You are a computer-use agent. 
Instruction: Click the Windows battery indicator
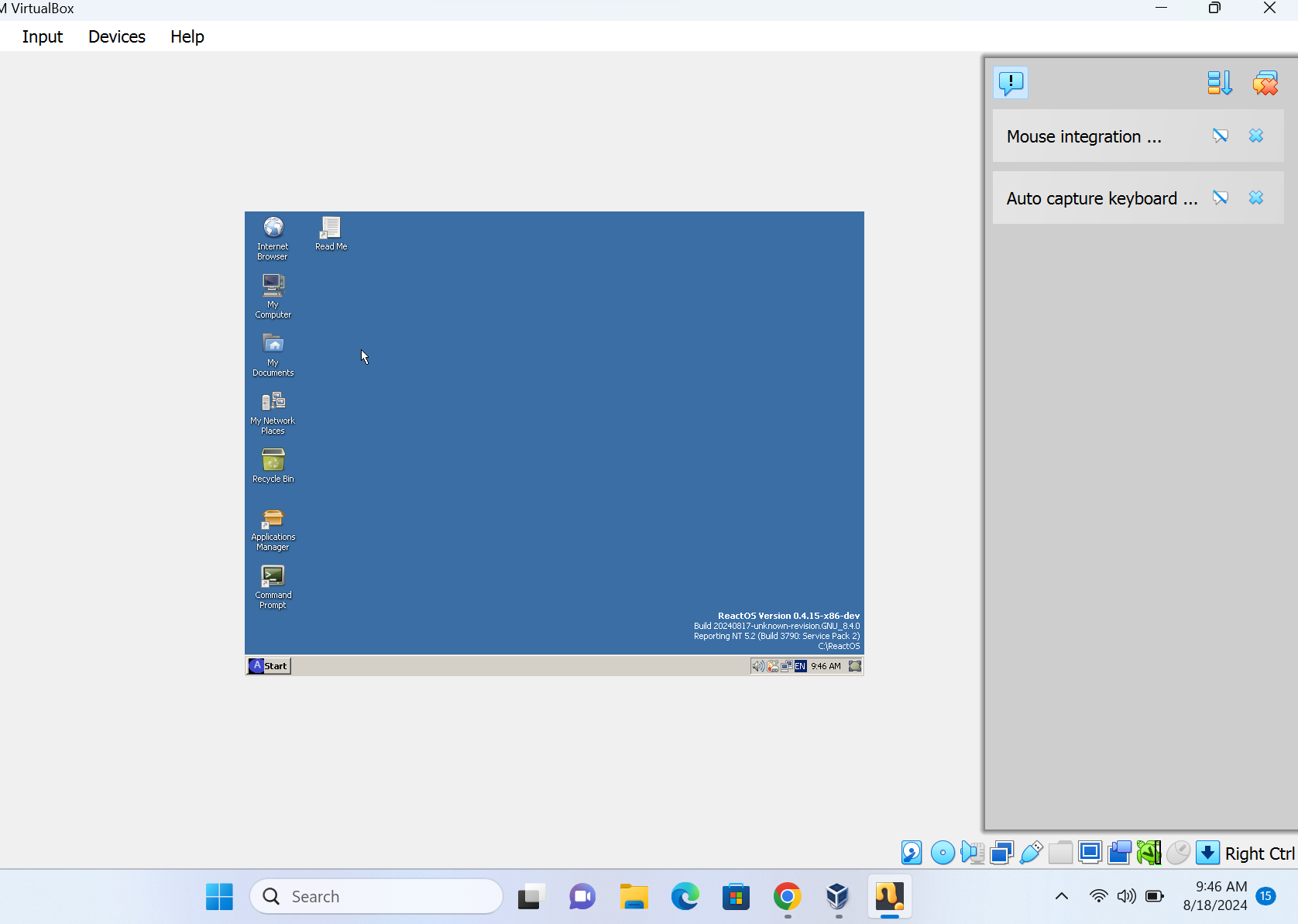click(x=1153, y=896)
